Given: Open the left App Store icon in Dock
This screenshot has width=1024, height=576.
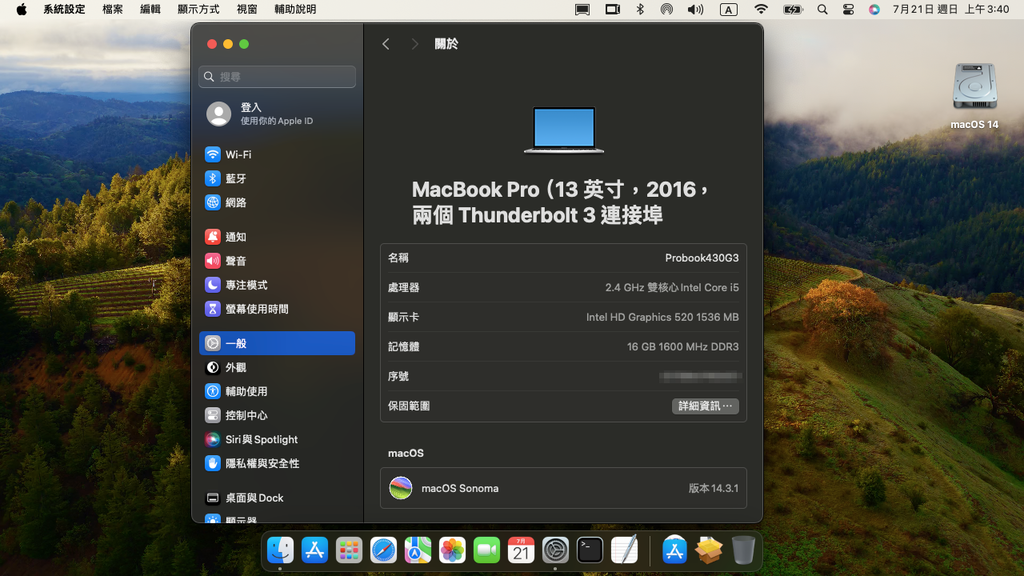Looking at the screenshot, I should [315, 550].
